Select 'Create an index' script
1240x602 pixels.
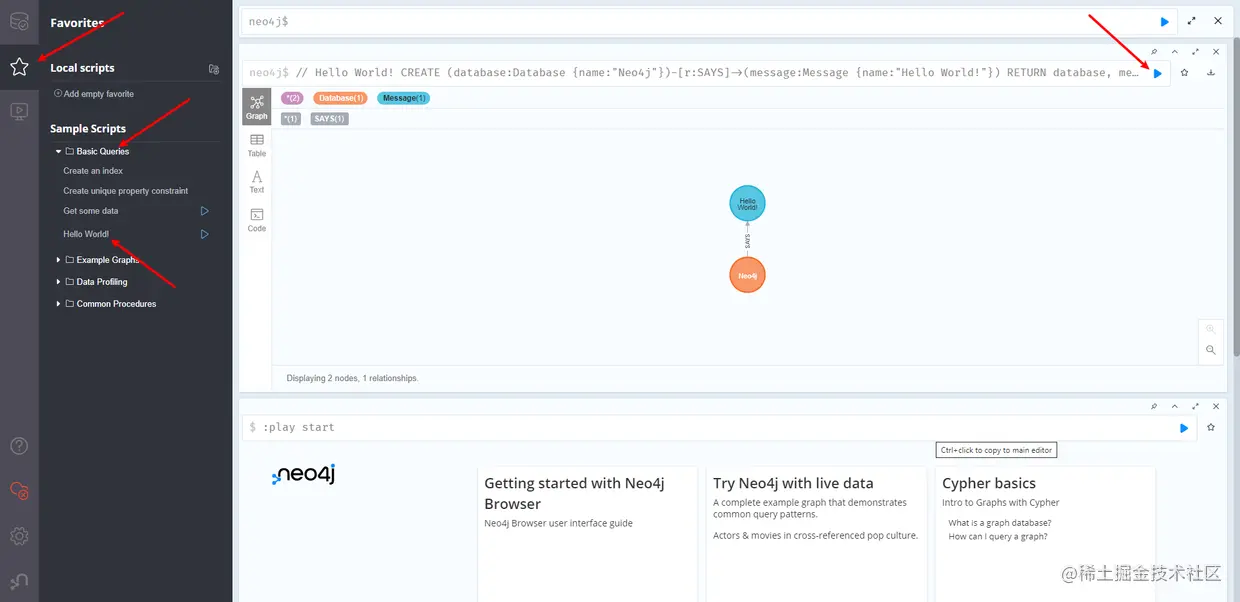pos(93,171)
